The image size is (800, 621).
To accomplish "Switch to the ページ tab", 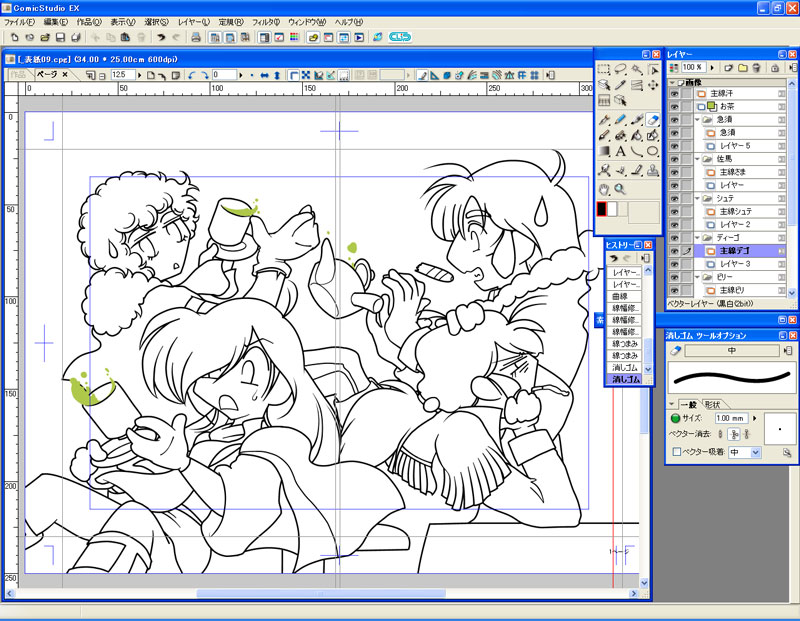I will 52,75.
